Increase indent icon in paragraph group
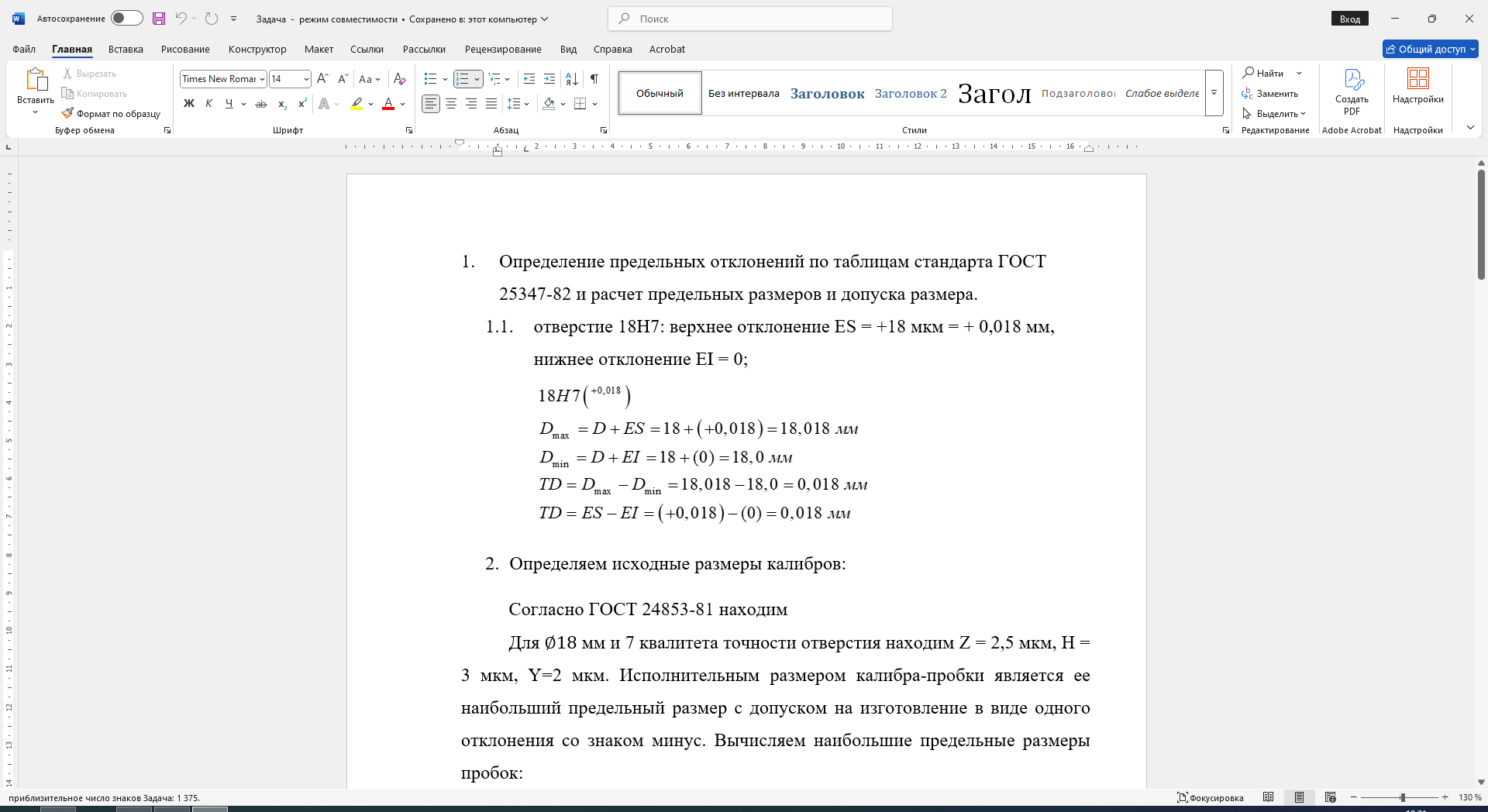The width and height of the screenshot is (1488, 812). pos(549,78)
